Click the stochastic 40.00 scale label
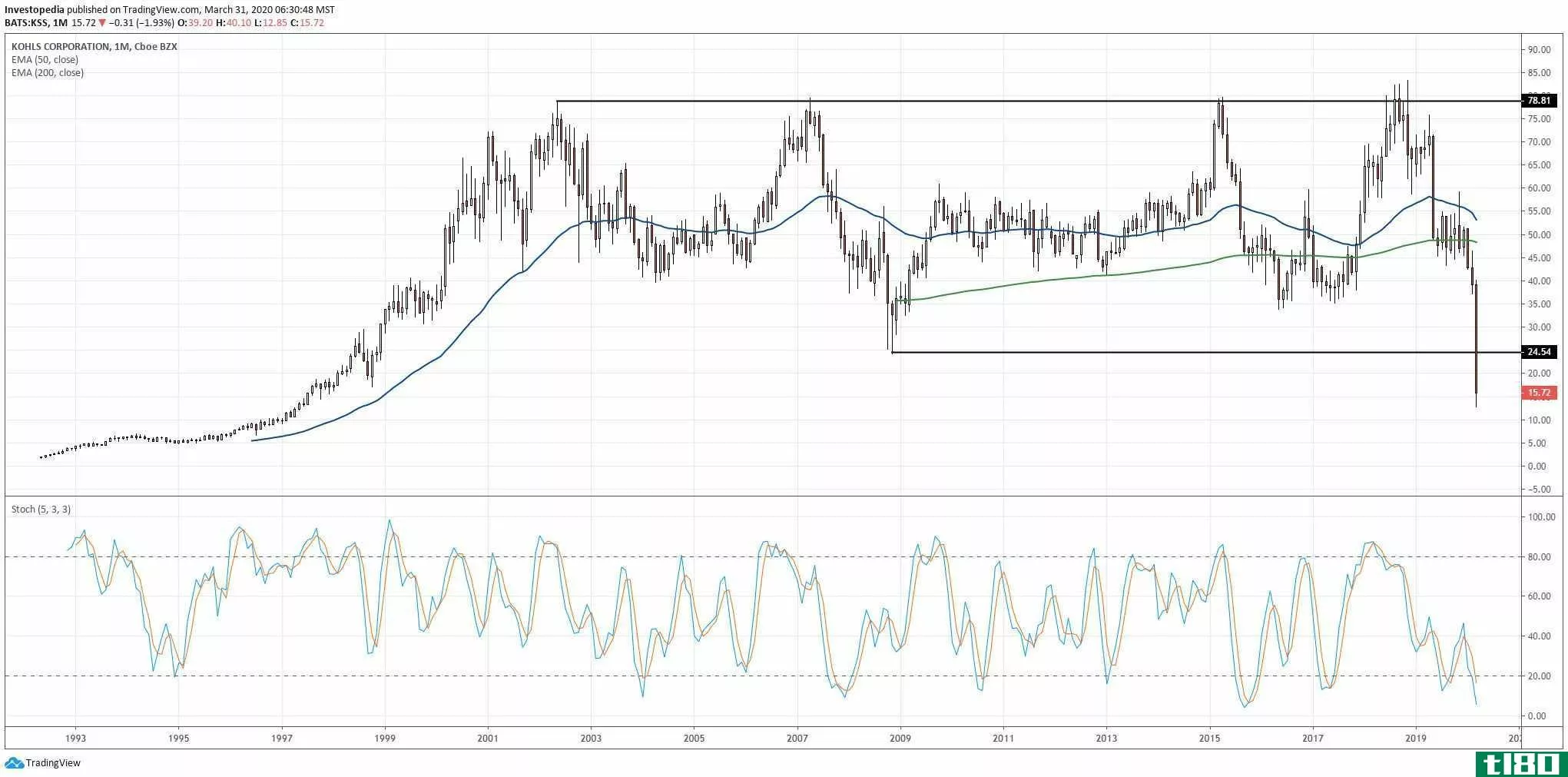The image size is (1568, 777). click(x=1539, y=636)
